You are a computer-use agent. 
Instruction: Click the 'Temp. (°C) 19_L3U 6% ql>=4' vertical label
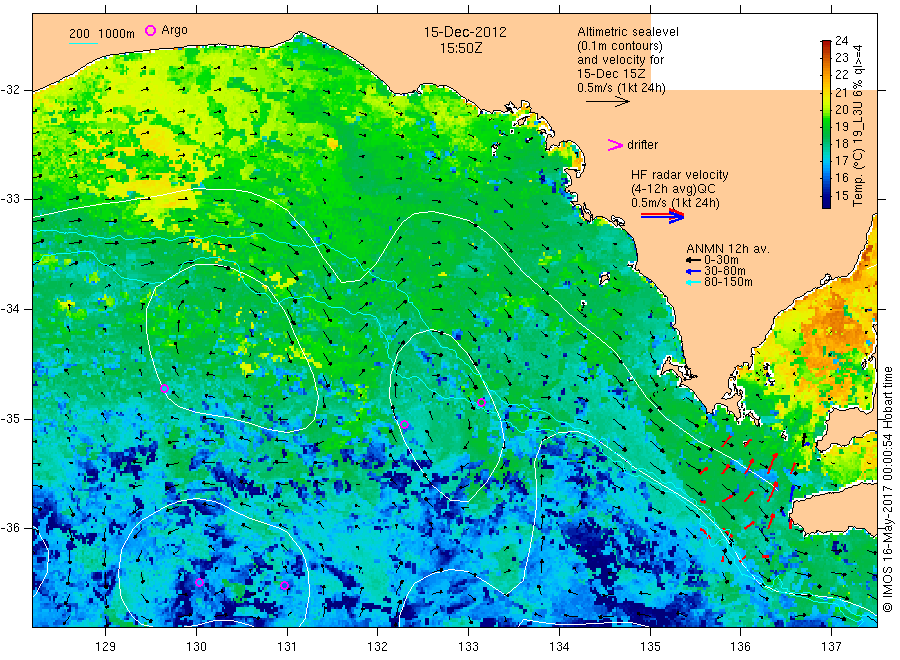click(858, 126)
